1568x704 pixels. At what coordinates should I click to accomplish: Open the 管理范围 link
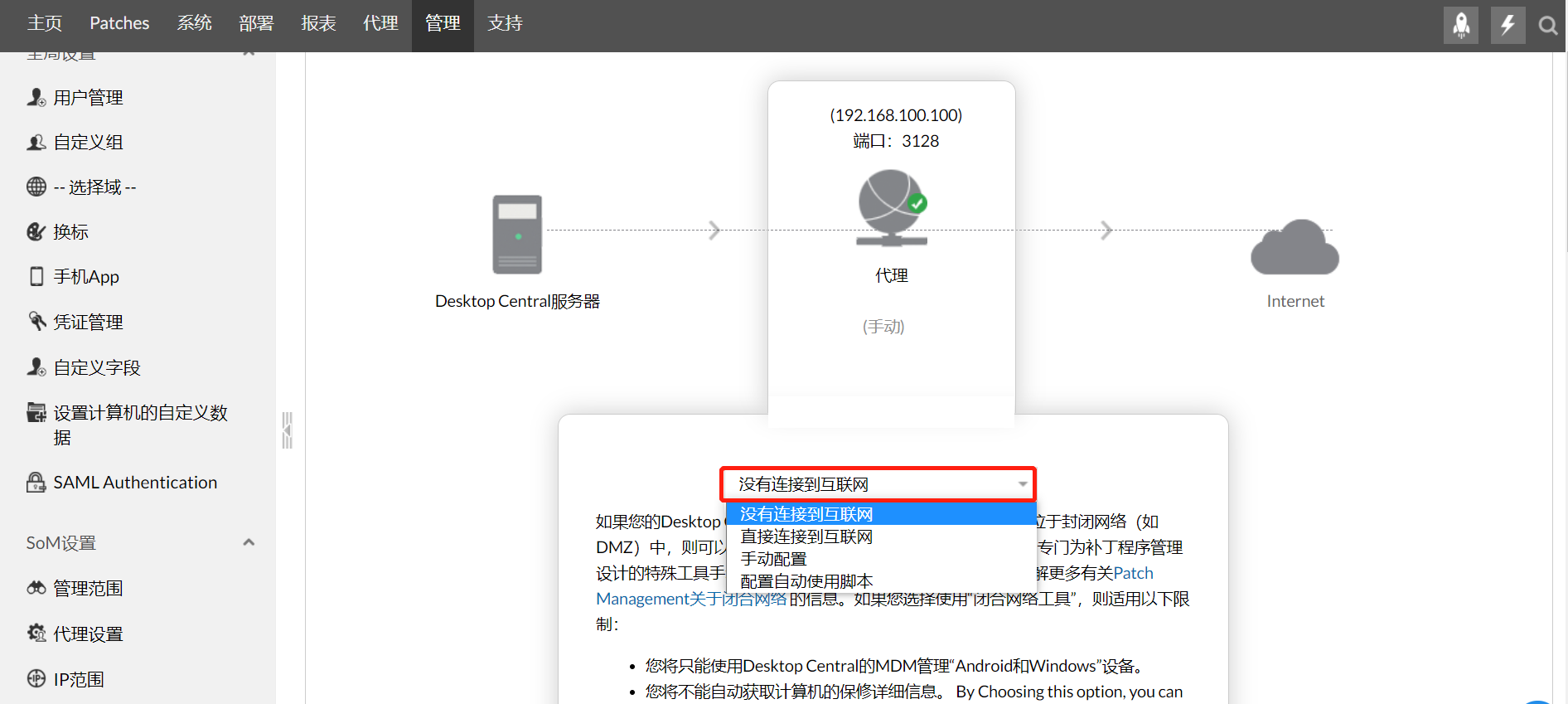(x=88, y=589)
